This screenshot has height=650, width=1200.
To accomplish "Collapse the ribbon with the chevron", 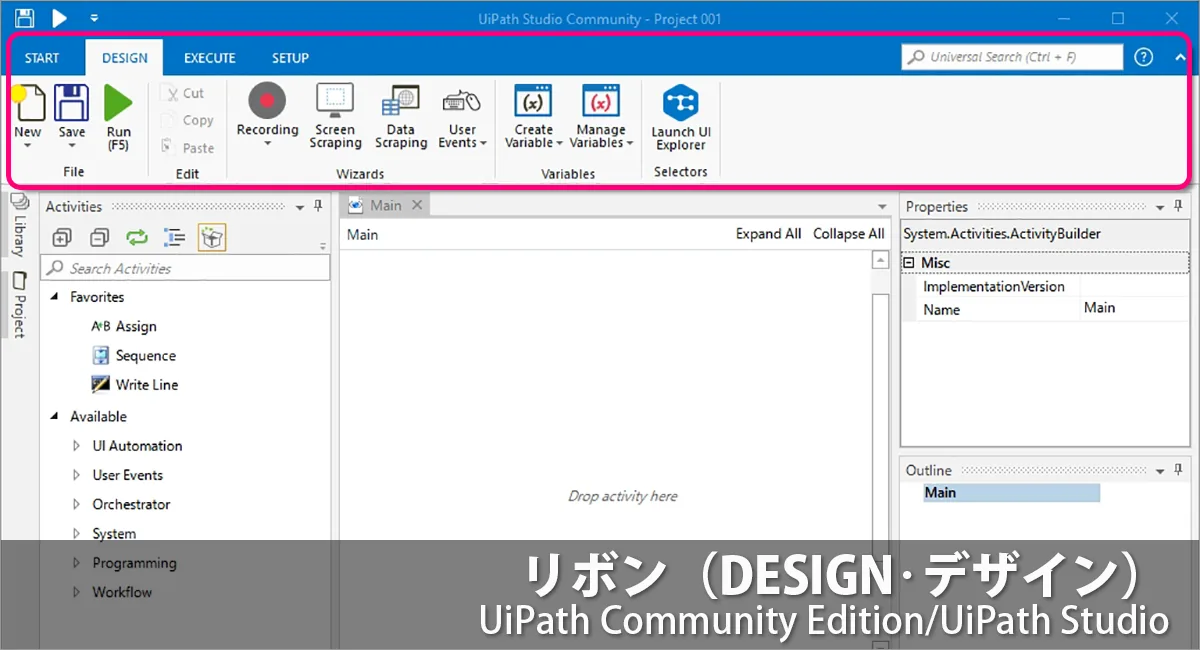I will click(1180, 57).
